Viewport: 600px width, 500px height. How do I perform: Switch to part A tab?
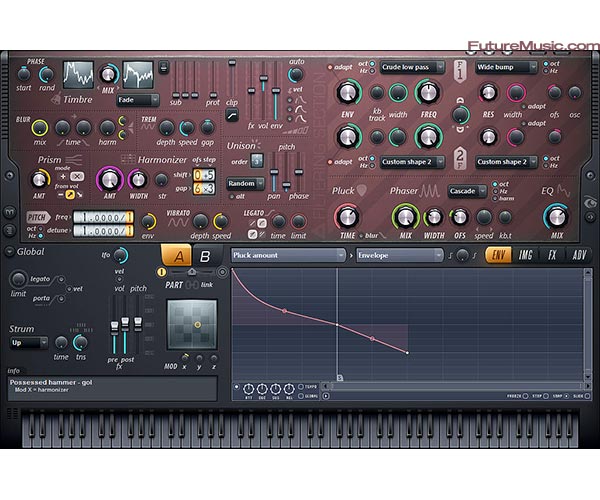(177, 256)
